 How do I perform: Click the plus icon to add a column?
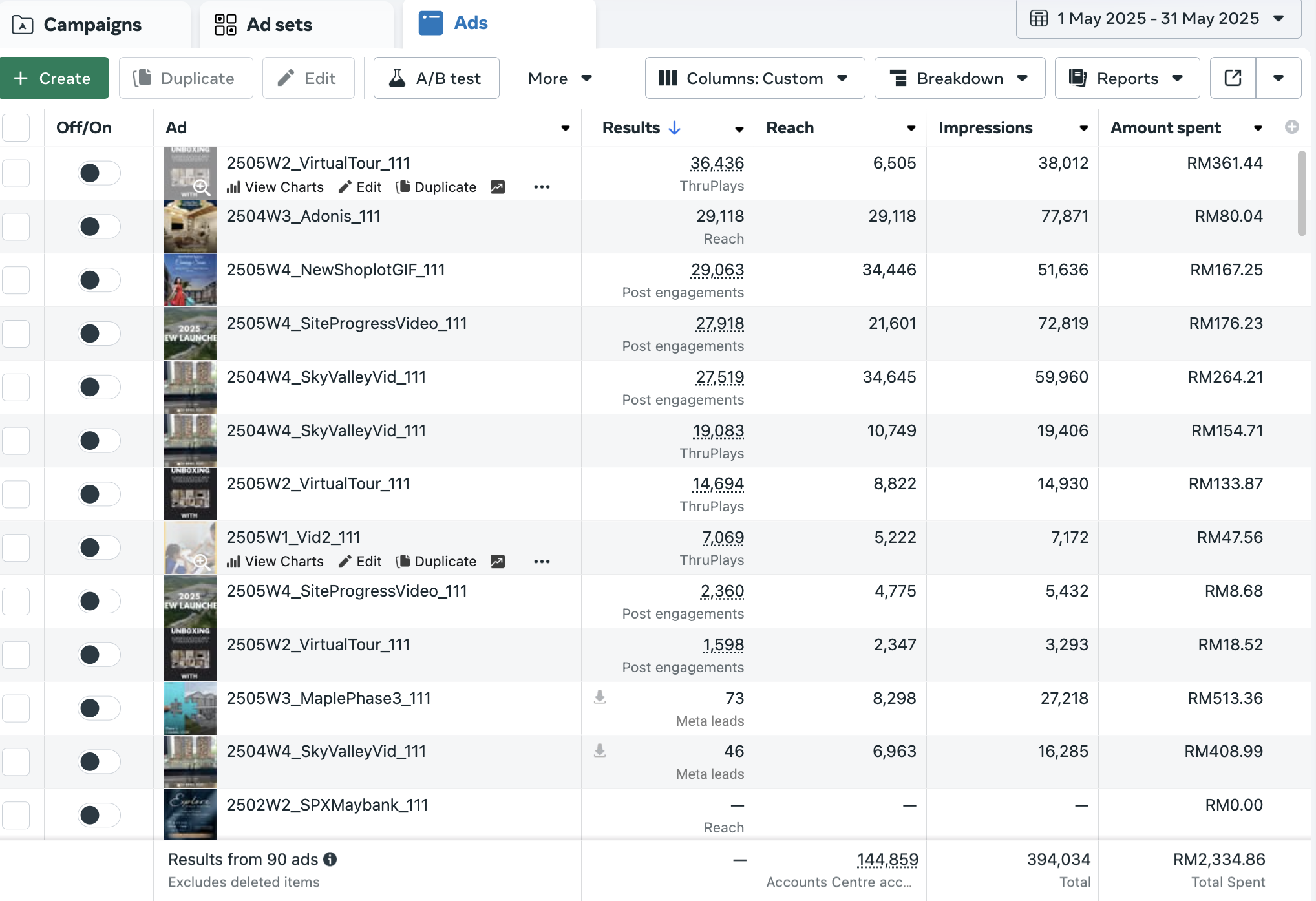1291,127
